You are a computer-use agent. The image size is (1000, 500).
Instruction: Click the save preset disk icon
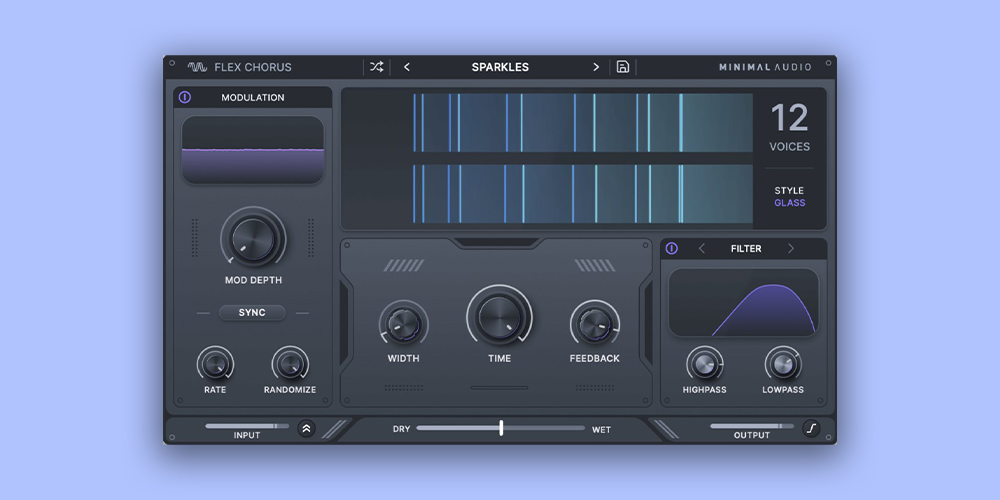[x=623, y=67]
